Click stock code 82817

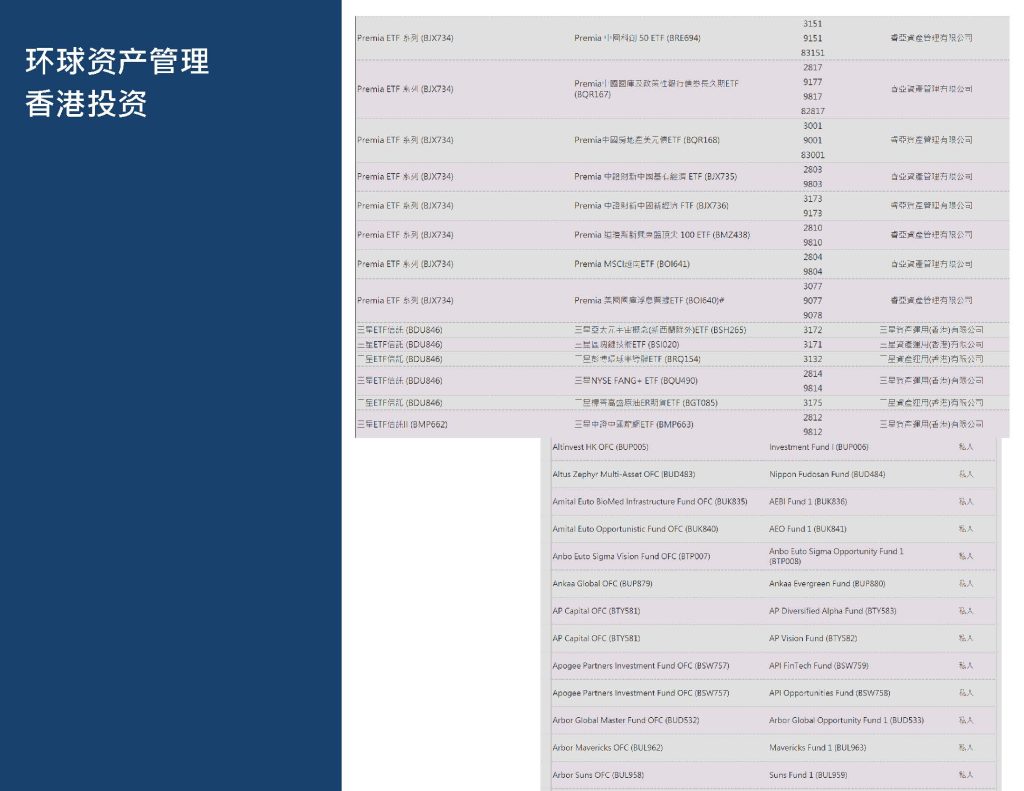pyautogui.click(x=812, y=111)
